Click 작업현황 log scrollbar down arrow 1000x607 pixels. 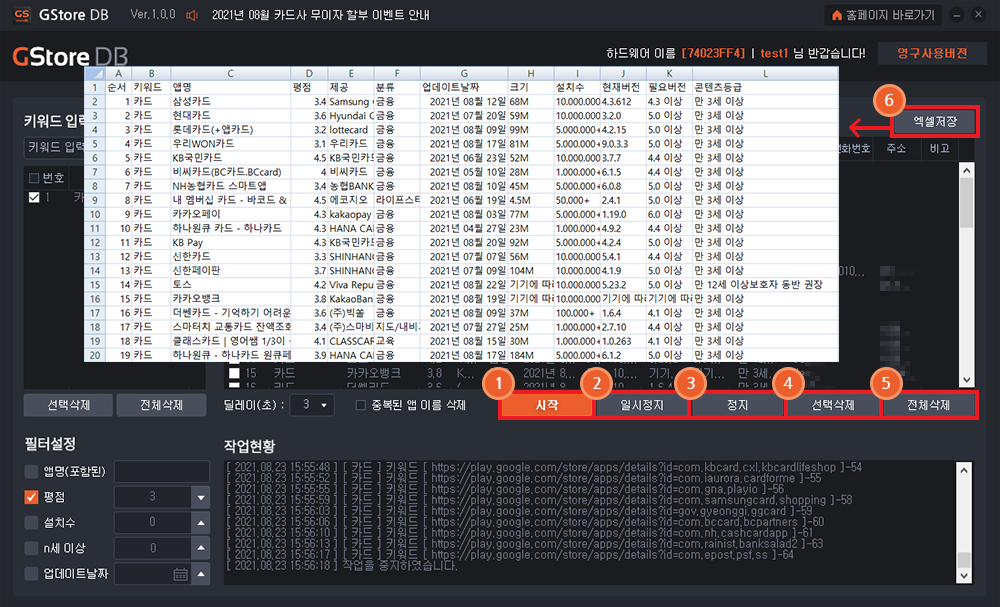point(964,575)
